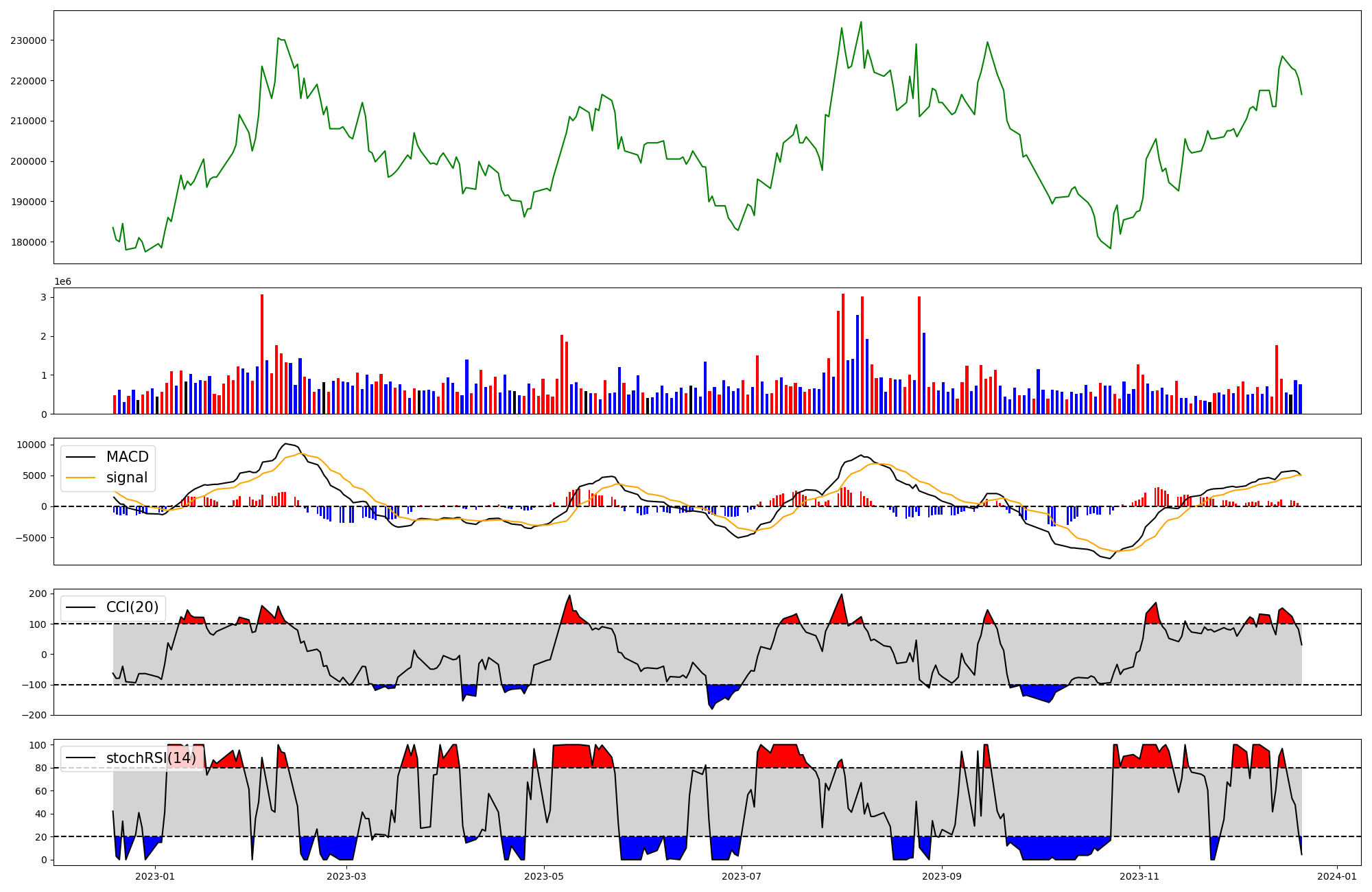Click the 2023-09 date tick label

point(941,876)
